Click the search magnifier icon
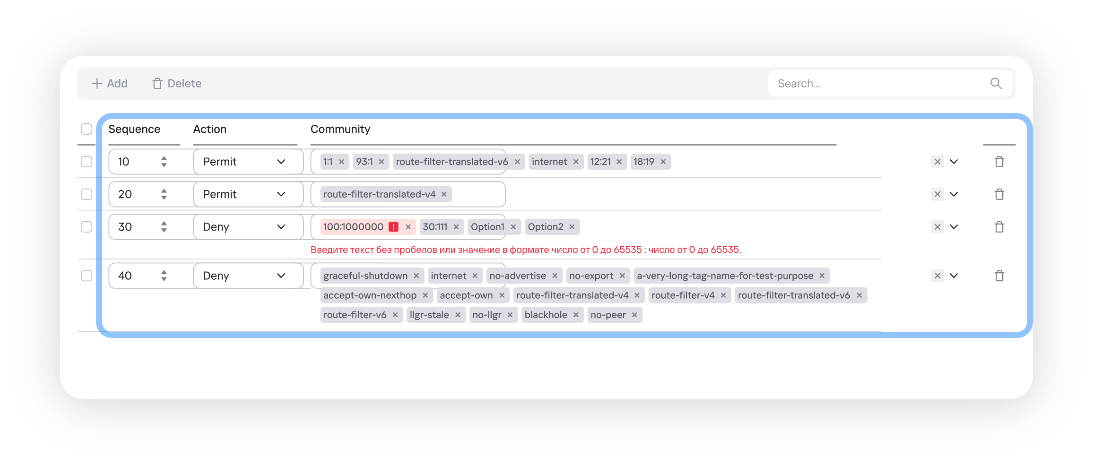This screenshot has width=1093, height=463. coord(996,84)
